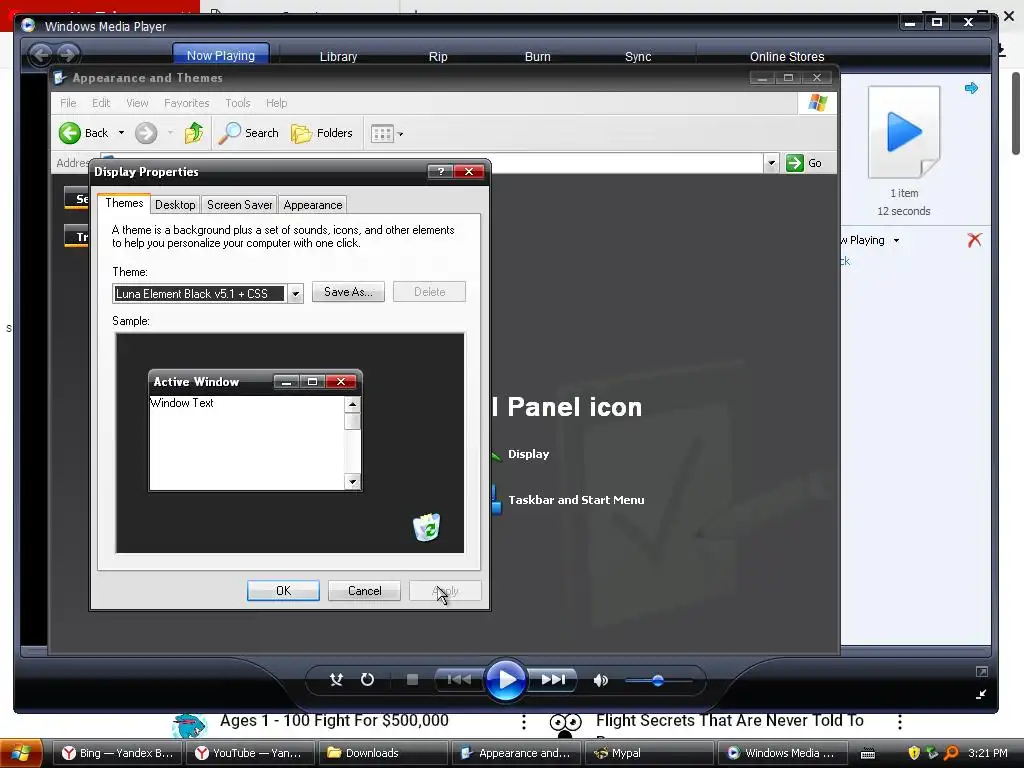This screenshot has width=1024, height=768.
Task: Open Downloads folder from taskbar
Action: point(384,753)
